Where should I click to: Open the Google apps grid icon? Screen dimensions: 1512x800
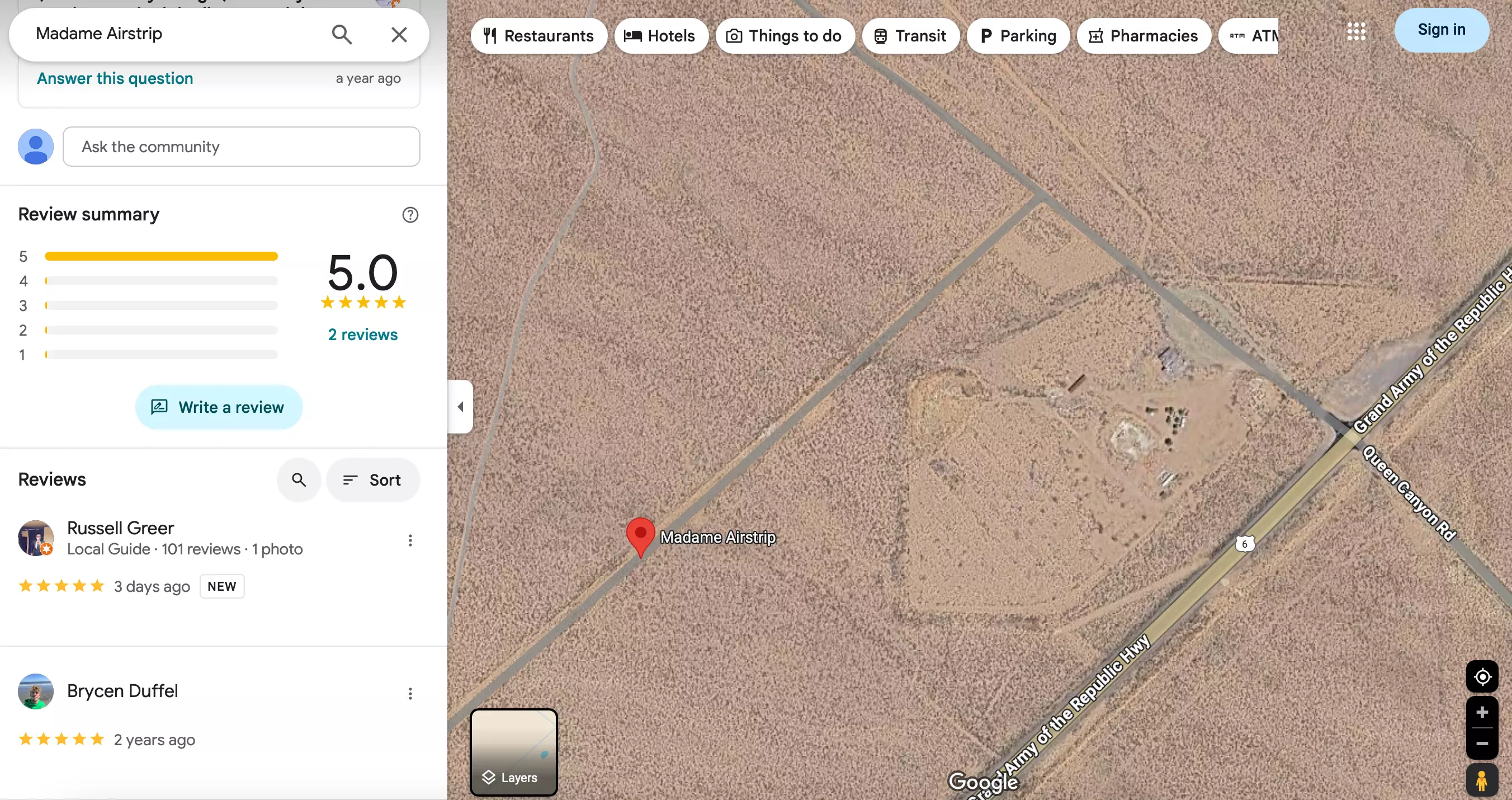point(1356,32)
